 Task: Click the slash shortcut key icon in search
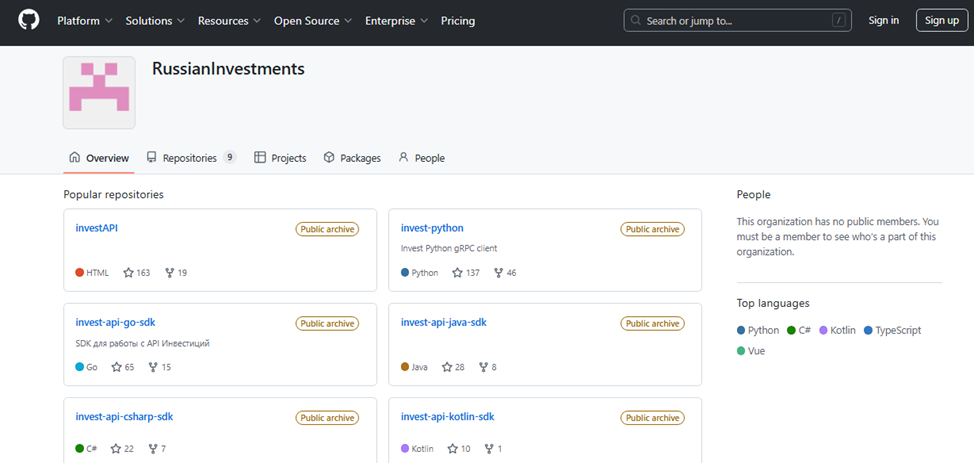click(839, 21)
